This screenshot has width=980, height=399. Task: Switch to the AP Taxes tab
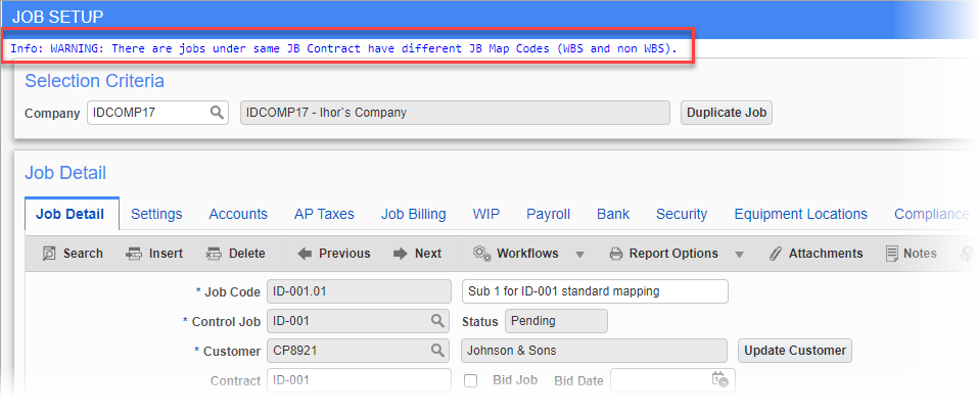pyautogui.click(x=324, y=215)
